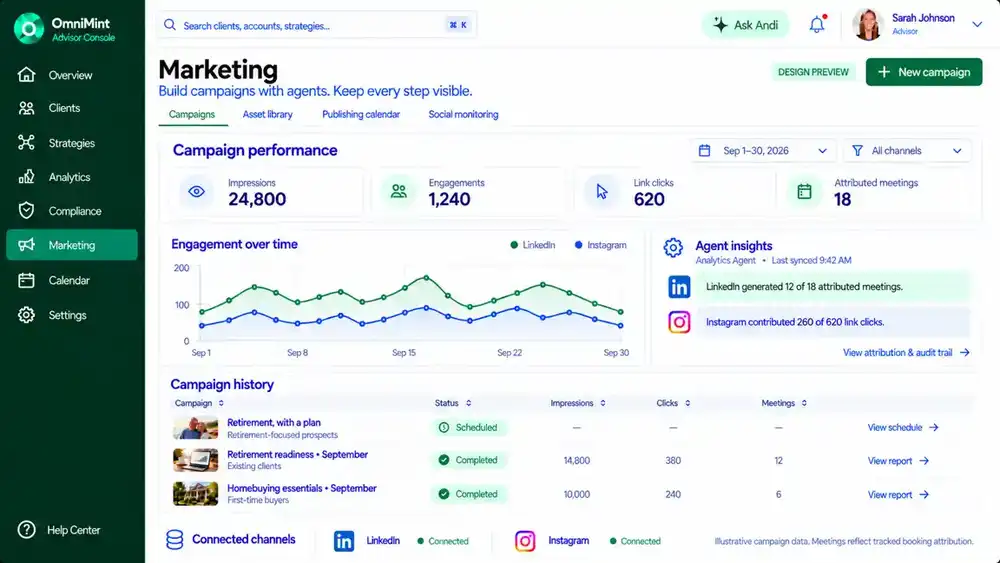Click Completed status for Homebuying essentials row
Screen dimensions: 1000x563
468,494
